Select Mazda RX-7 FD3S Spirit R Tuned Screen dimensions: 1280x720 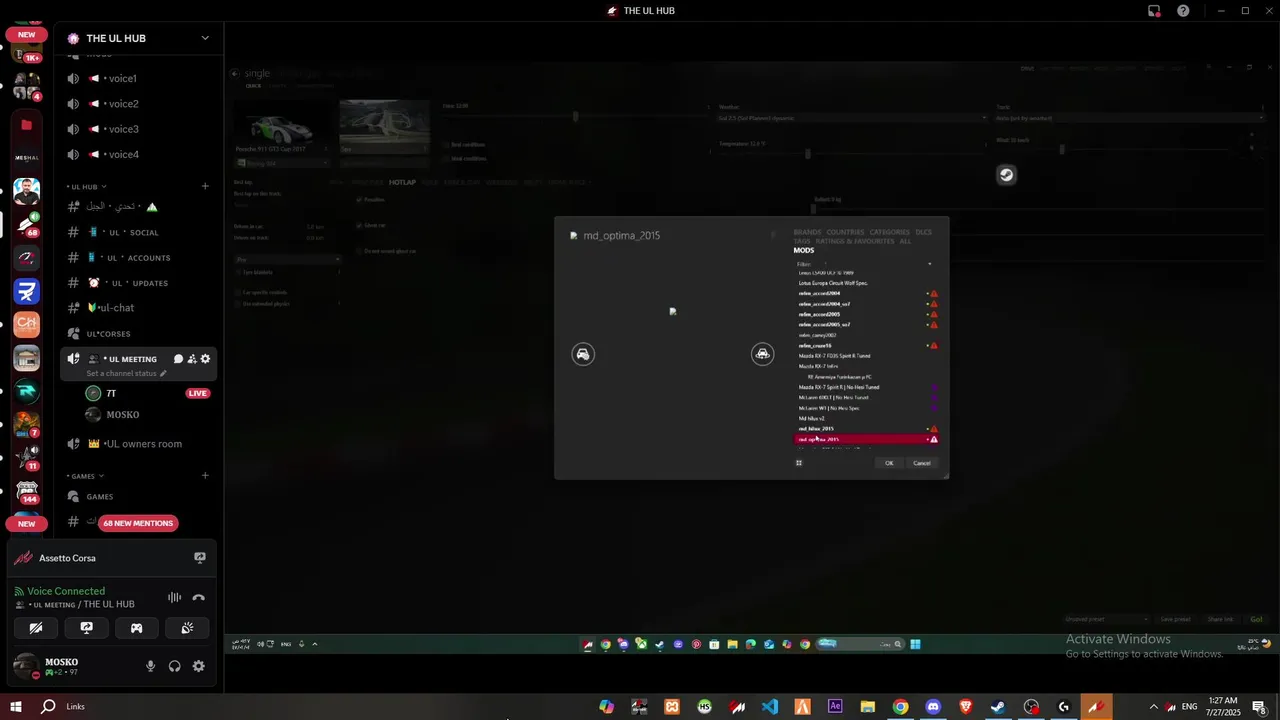[866, 356]
